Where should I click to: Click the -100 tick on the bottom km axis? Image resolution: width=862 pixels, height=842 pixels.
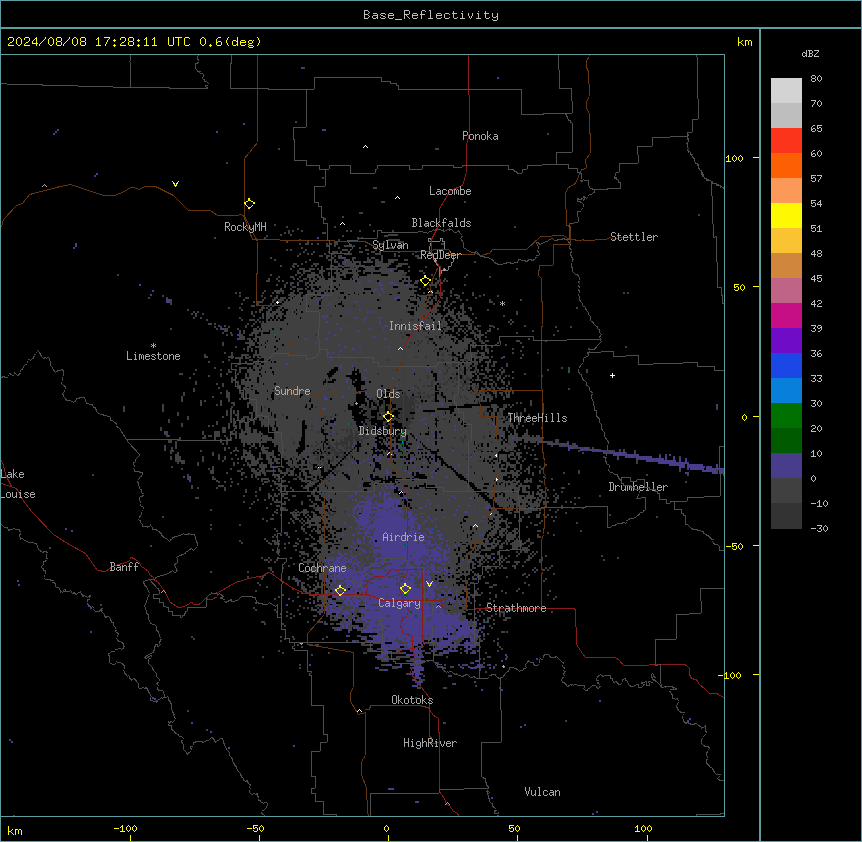click(125, 828)
